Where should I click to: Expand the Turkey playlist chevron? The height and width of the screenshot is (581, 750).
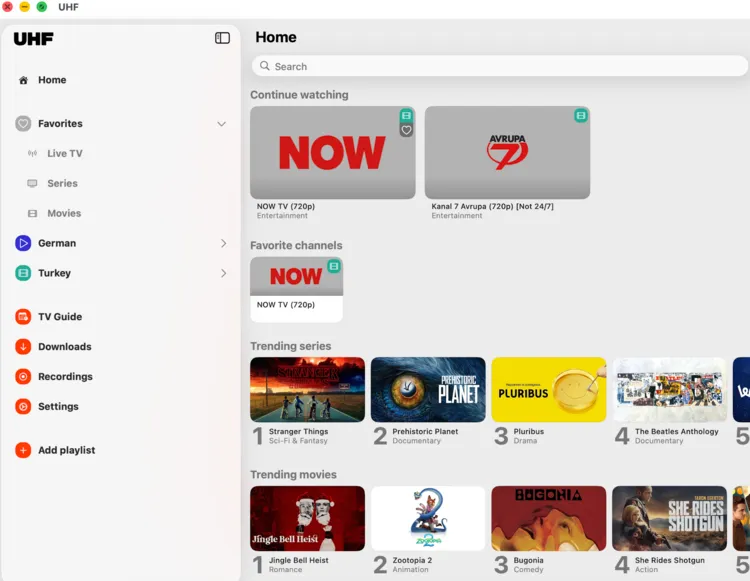point(223,273)
